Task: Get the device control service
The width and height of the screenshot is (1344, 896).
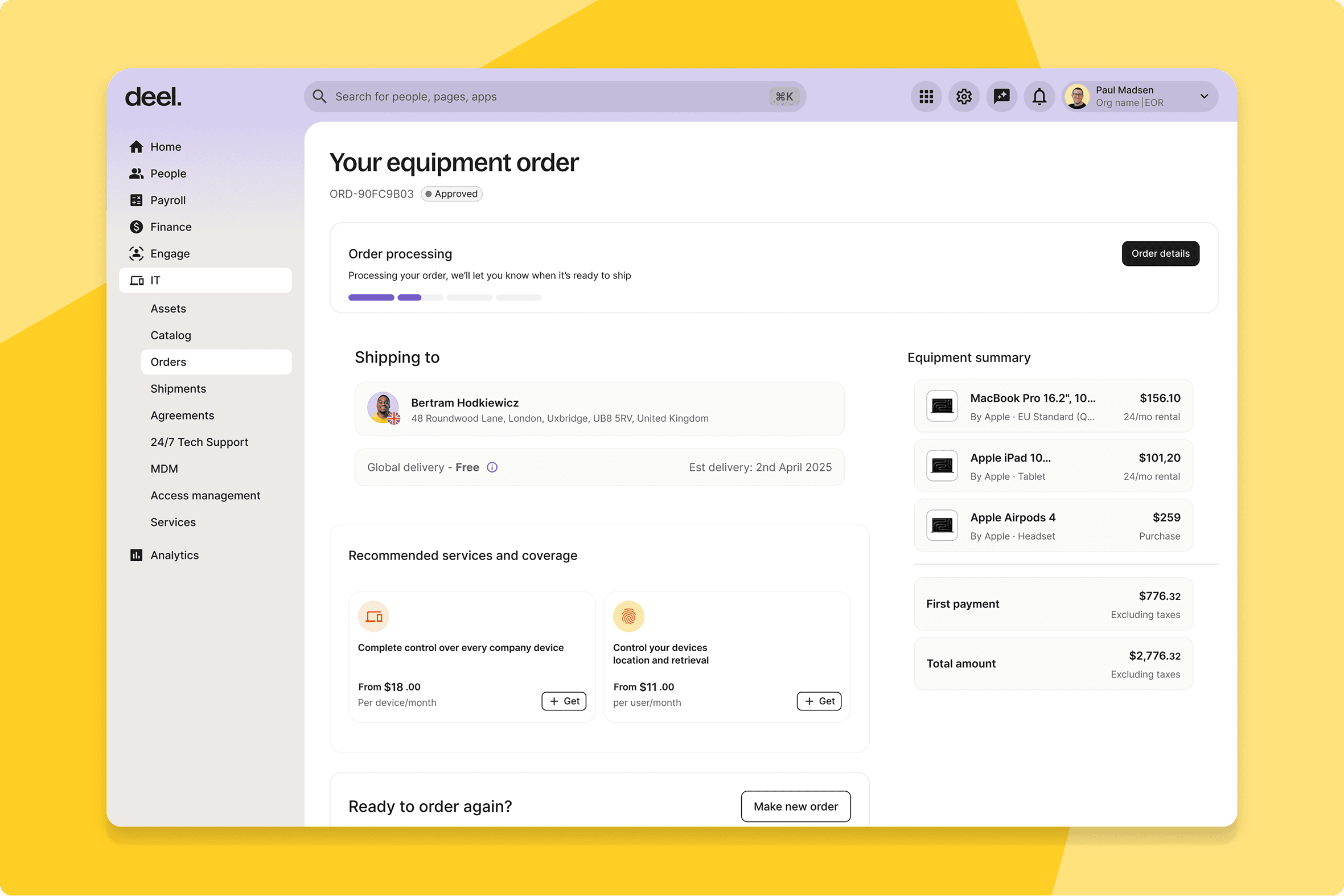Action: tap(564, 702)
